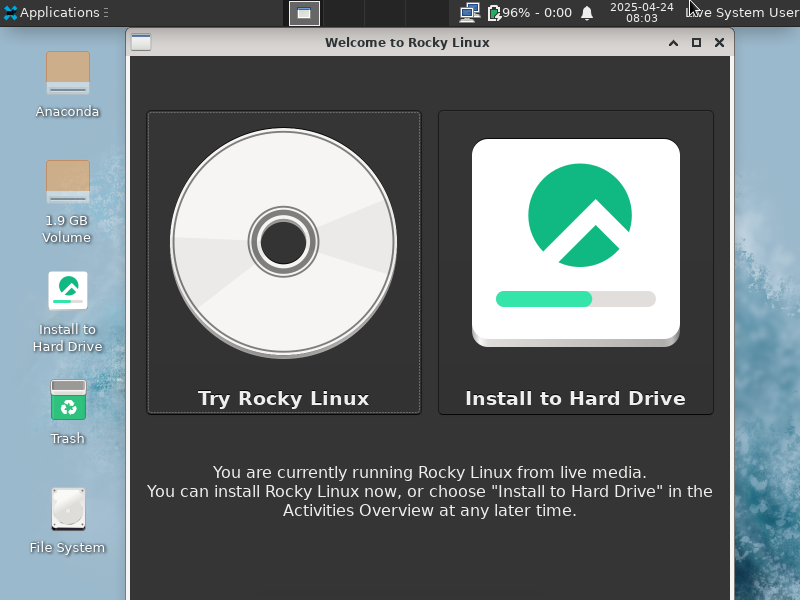This screenshot has height=600, width=800.
Task: Click the Try Rocky Linux button
Action: point(284,262)
